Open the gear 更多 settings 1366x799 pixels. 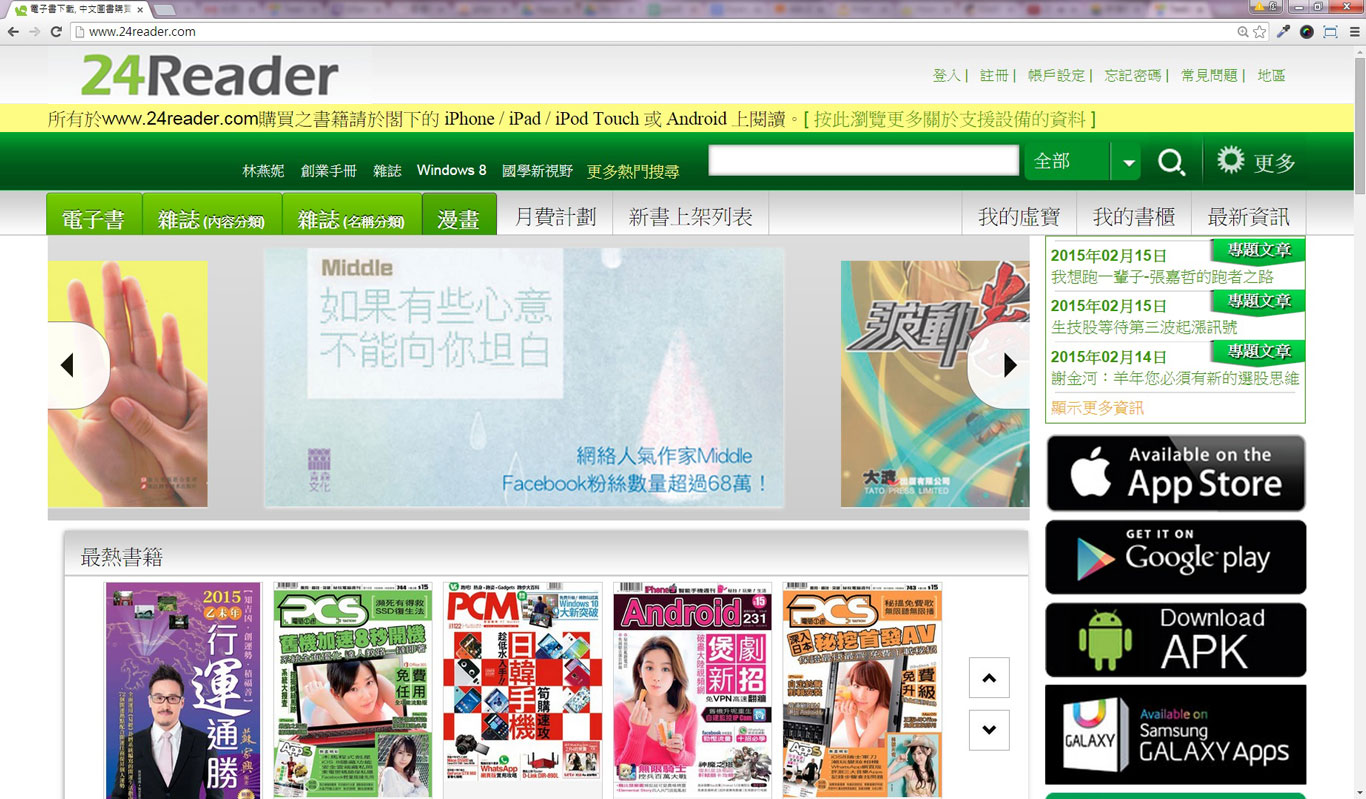(1254, 162)
